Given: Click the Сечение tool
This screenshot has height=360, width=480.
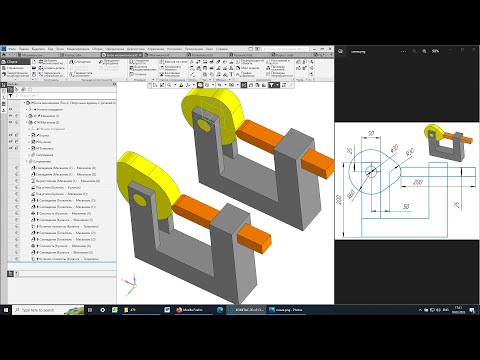Looking at the screenshot, I should pos(138,74).
